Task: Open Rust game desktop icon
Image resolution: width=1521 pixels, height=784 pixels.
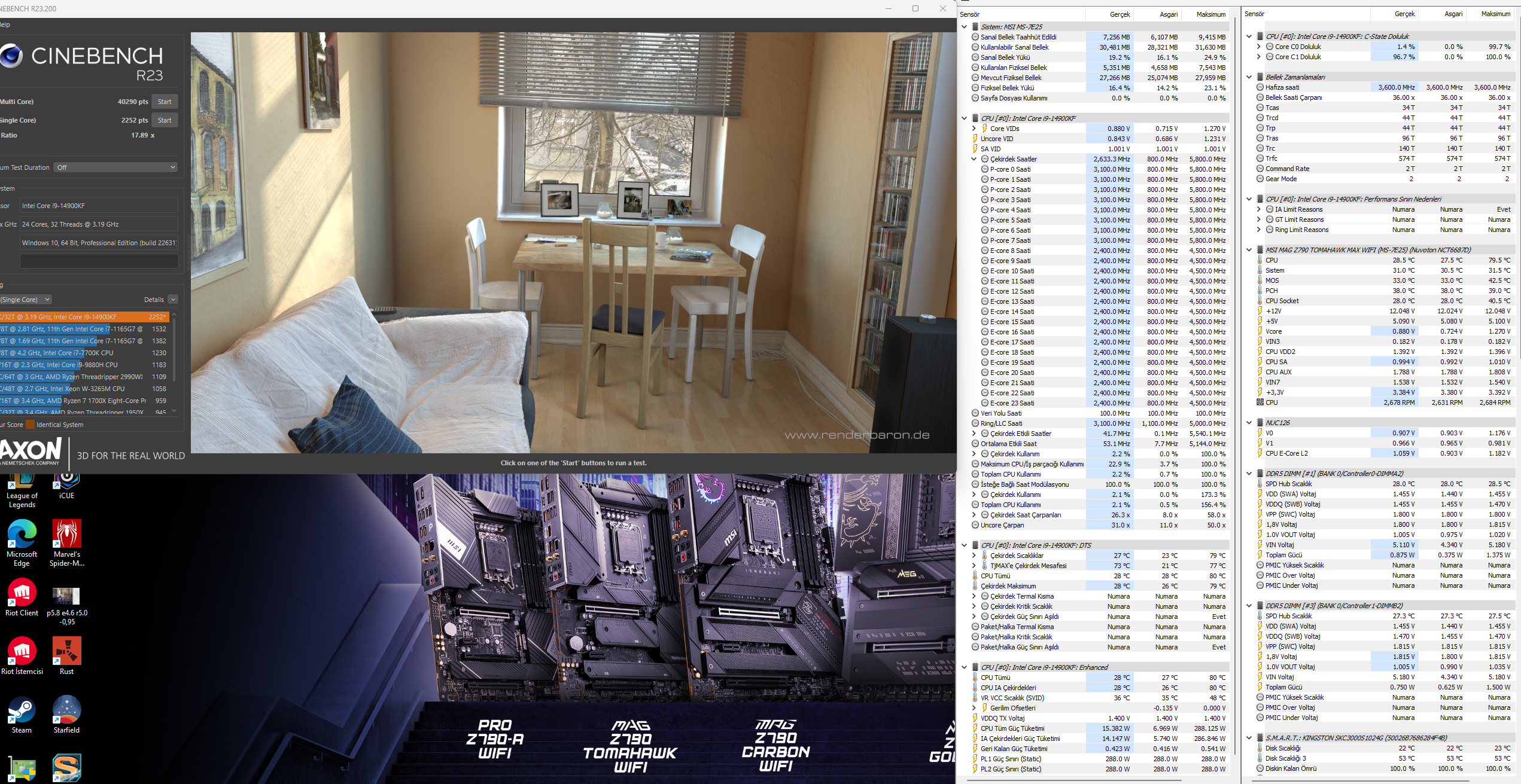Action: tap(66, 656)
